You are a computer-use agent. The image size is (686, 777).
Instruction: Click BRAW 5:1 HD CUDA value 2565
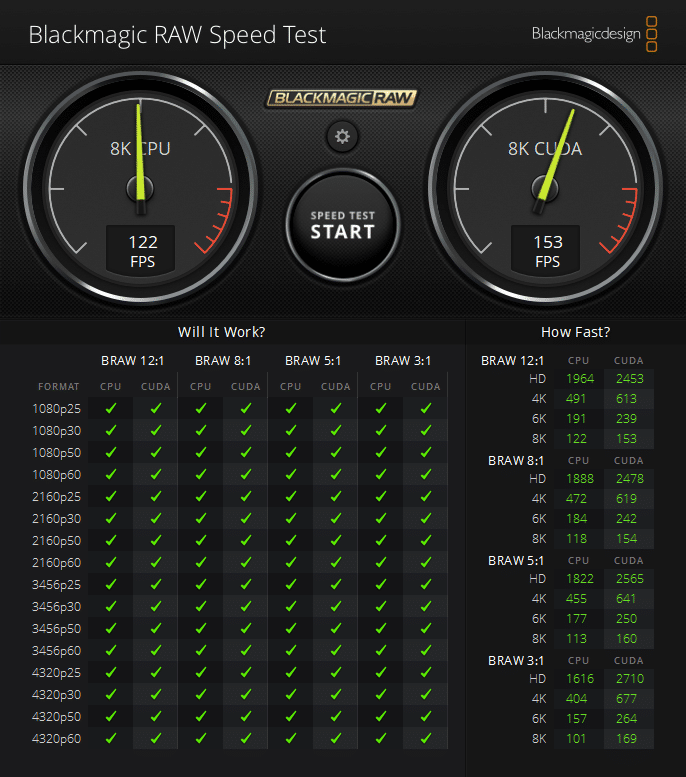coord(629,578)
